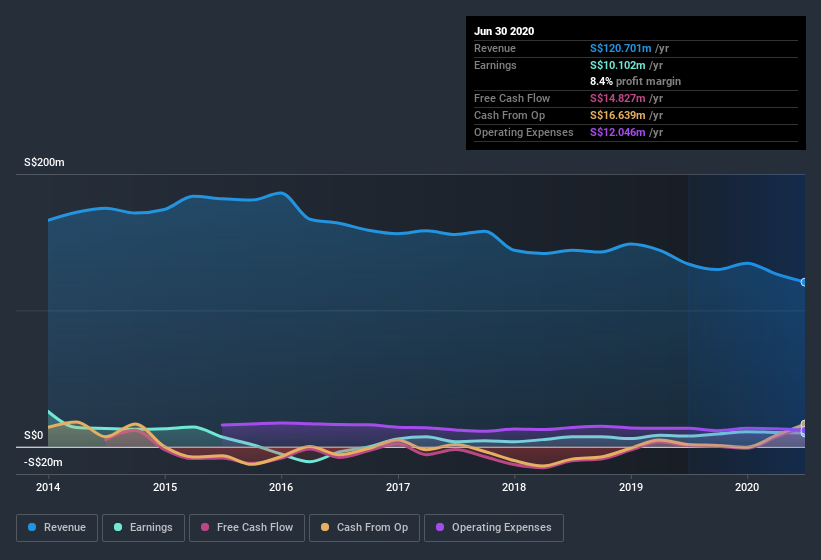Click the orange Cash From Op end marker
821x560 pixels.
coord(804,424)
